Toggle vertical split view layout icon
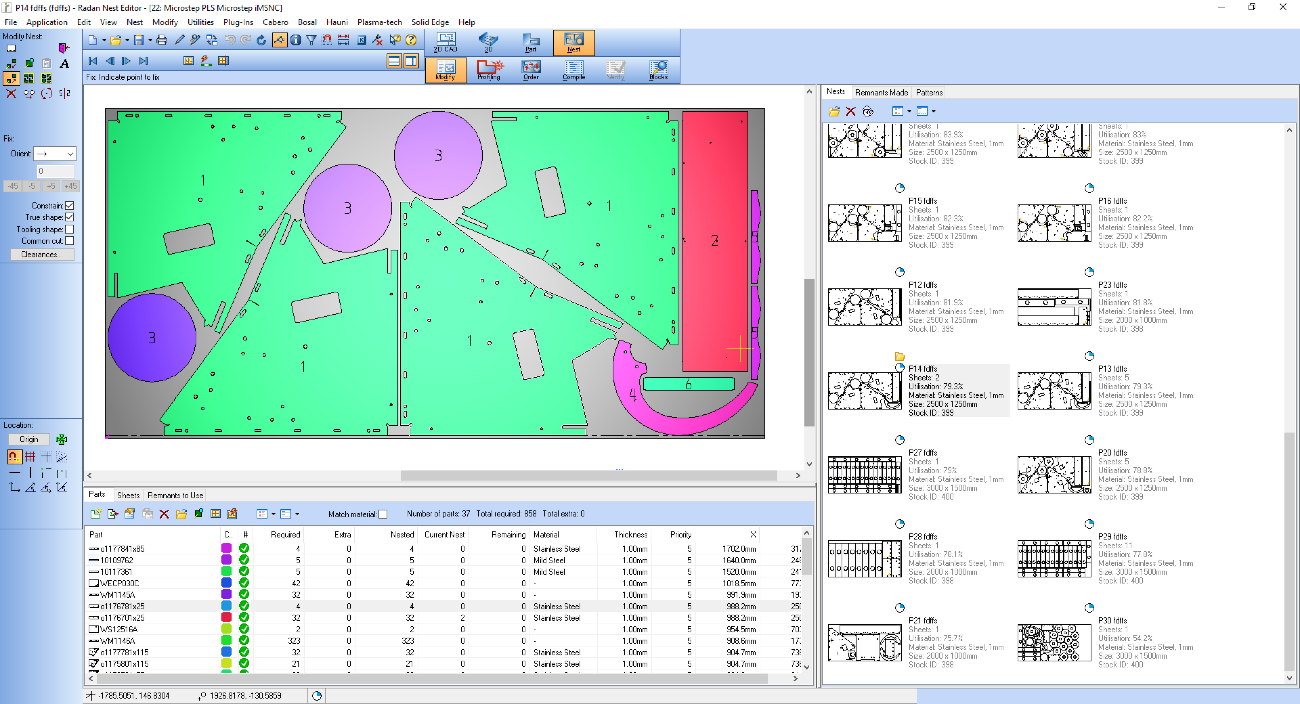This screenshot has height=704, width=1300. coord(411,61)
